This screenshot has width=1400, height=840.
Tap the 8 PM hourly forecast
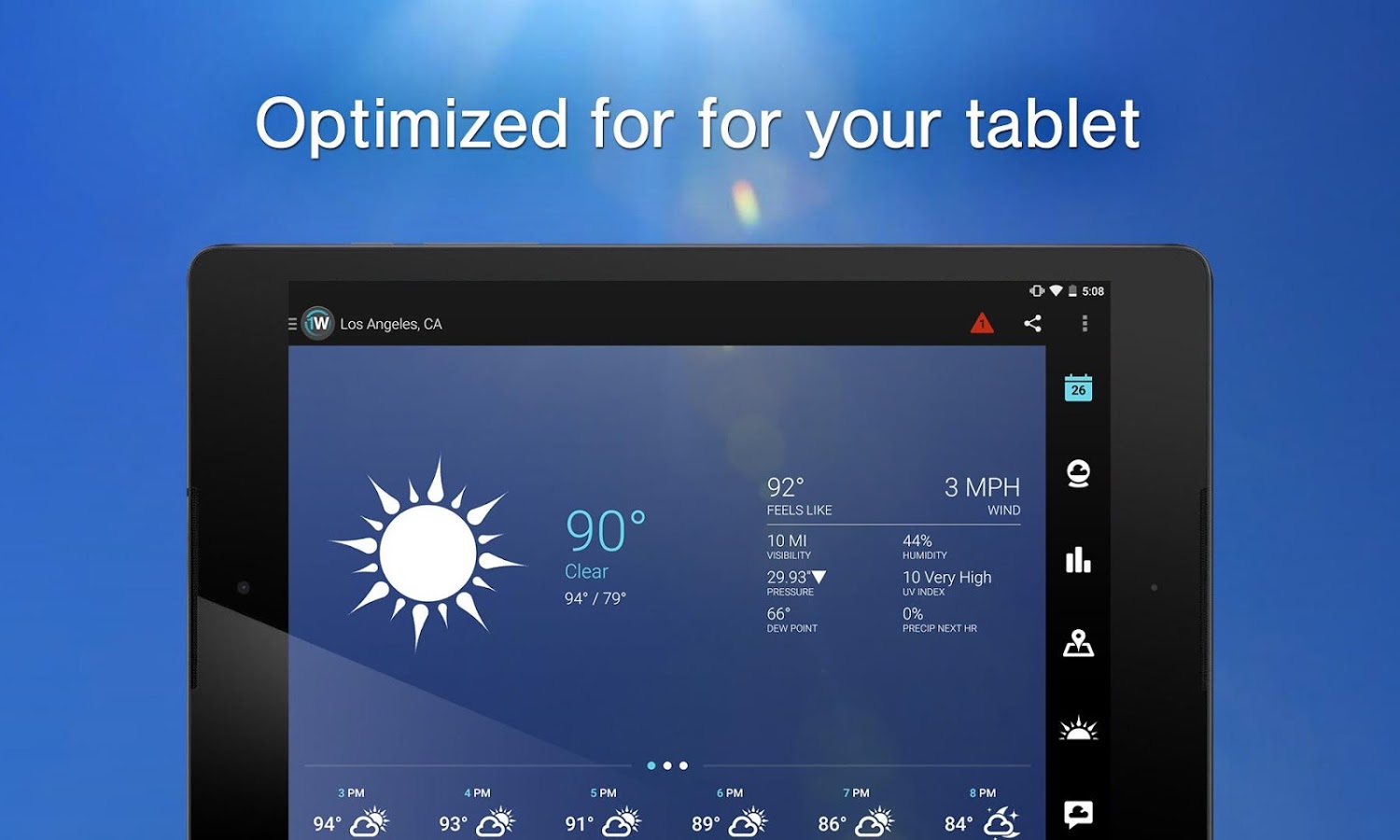982,812
